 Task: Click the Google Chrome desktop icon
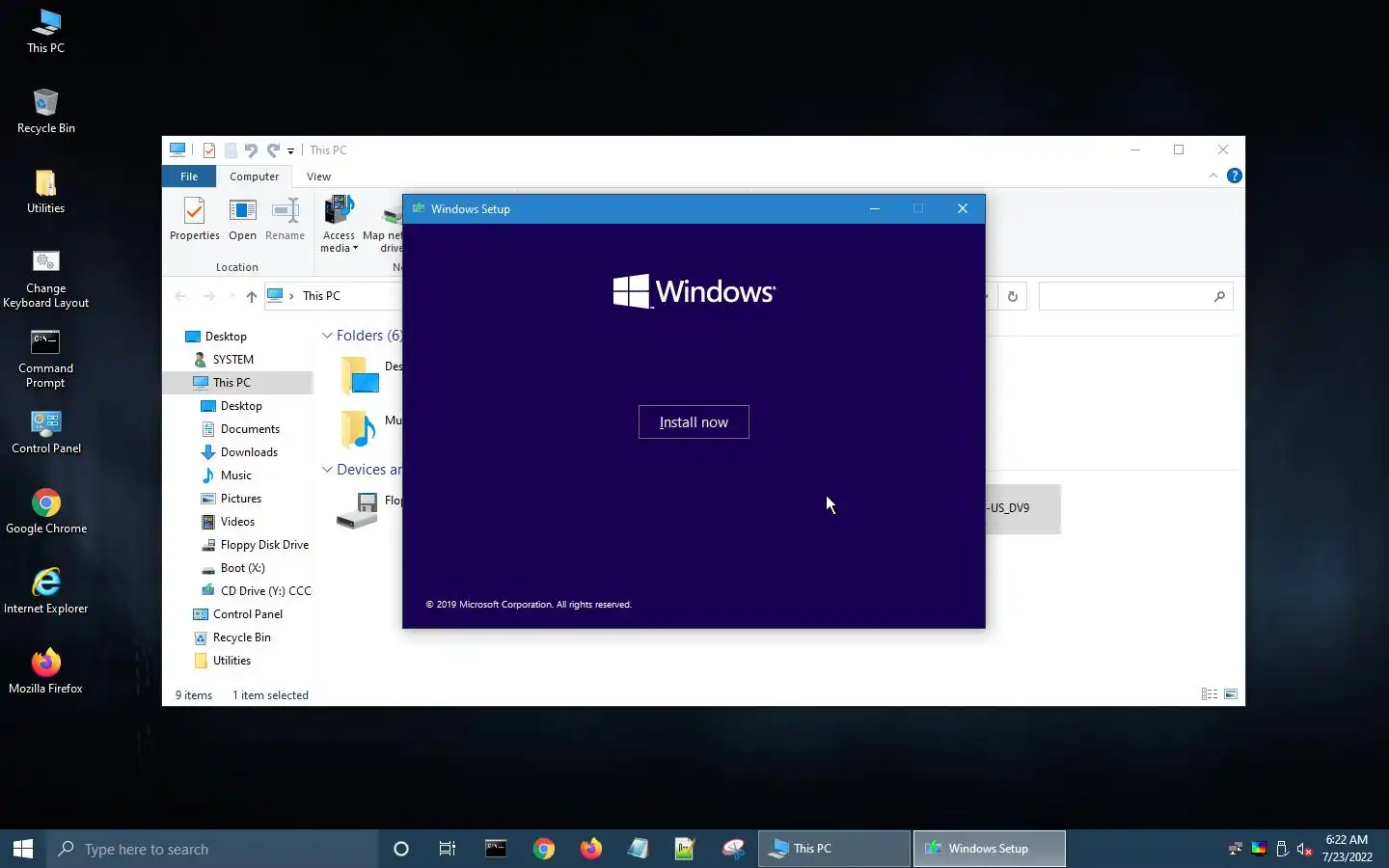tap(45, 511)
